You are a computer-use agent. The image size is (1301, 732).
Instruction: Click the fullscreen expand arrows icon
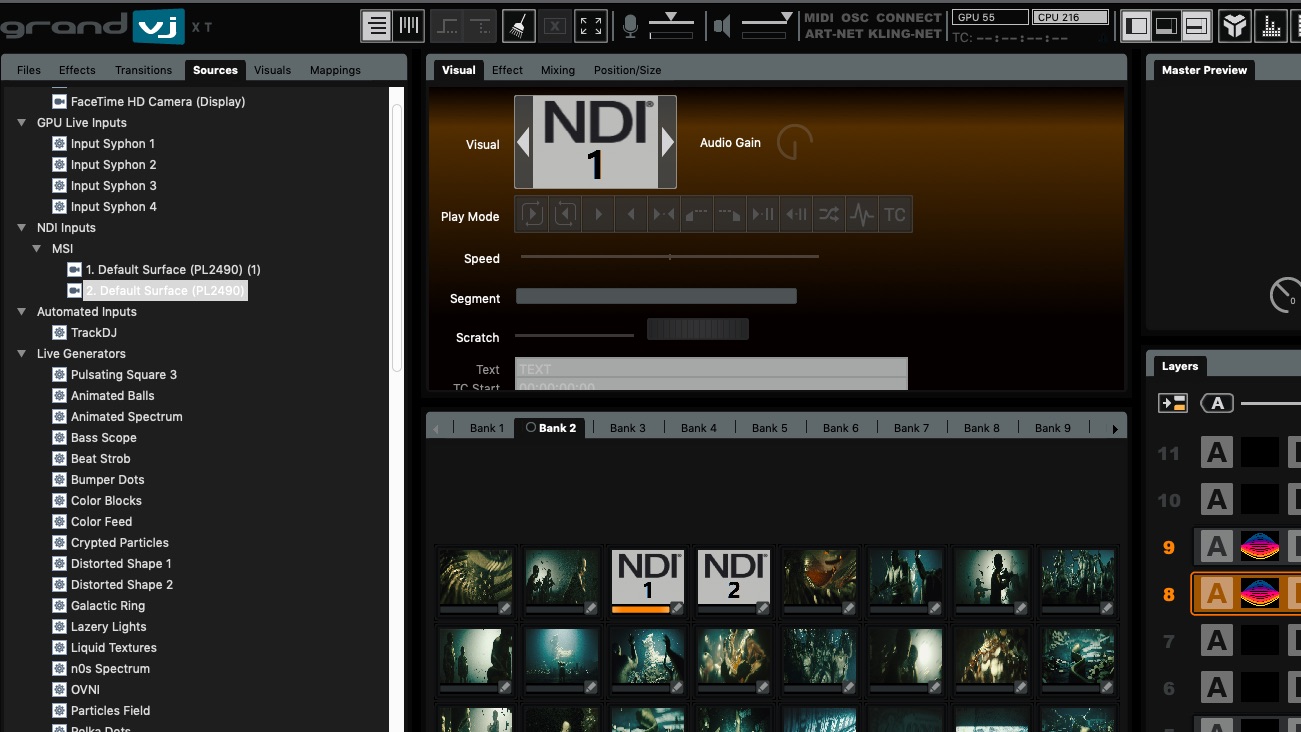592,26
